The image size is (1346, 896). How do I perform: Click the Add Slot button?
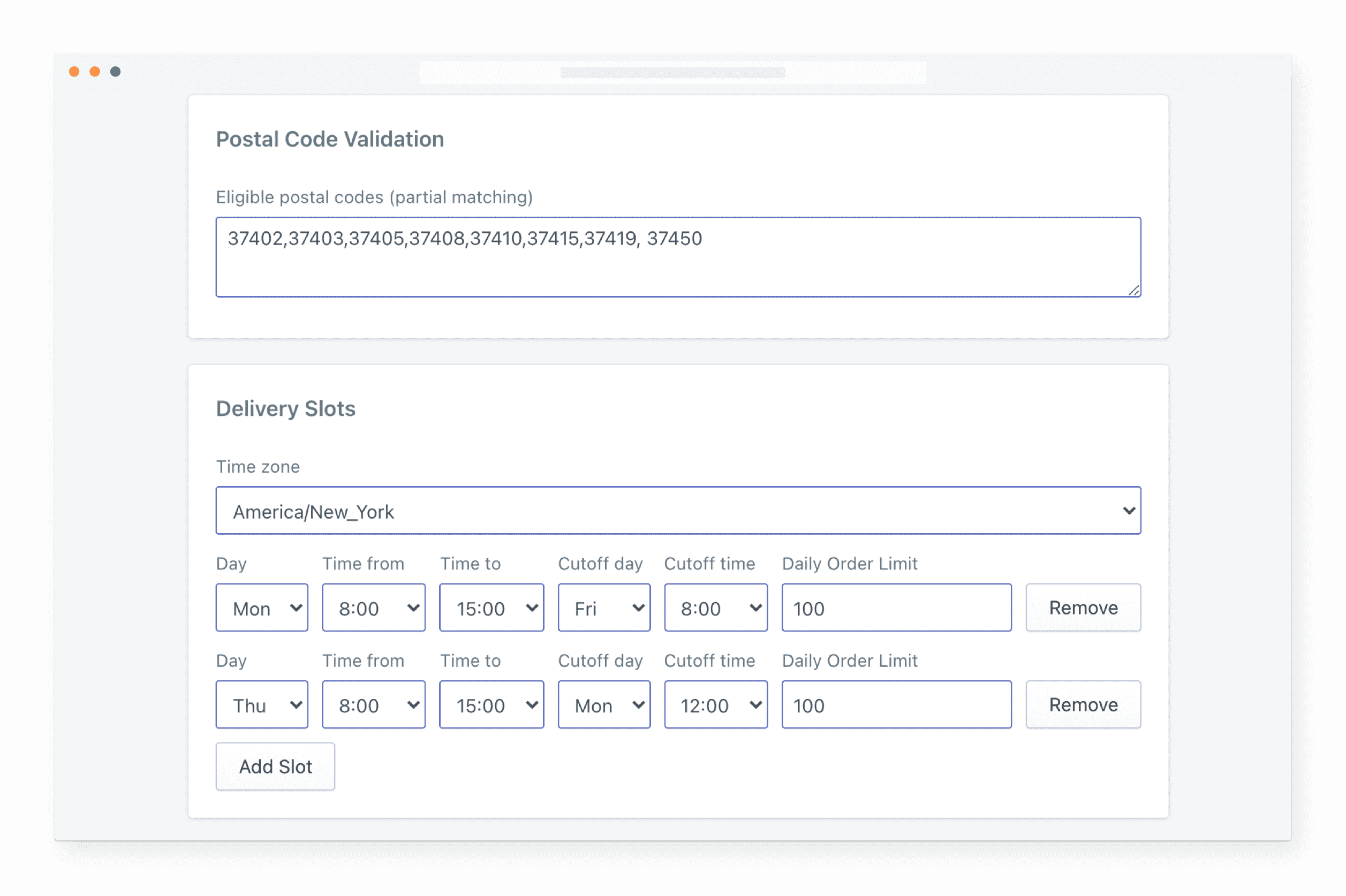point(275,766)
